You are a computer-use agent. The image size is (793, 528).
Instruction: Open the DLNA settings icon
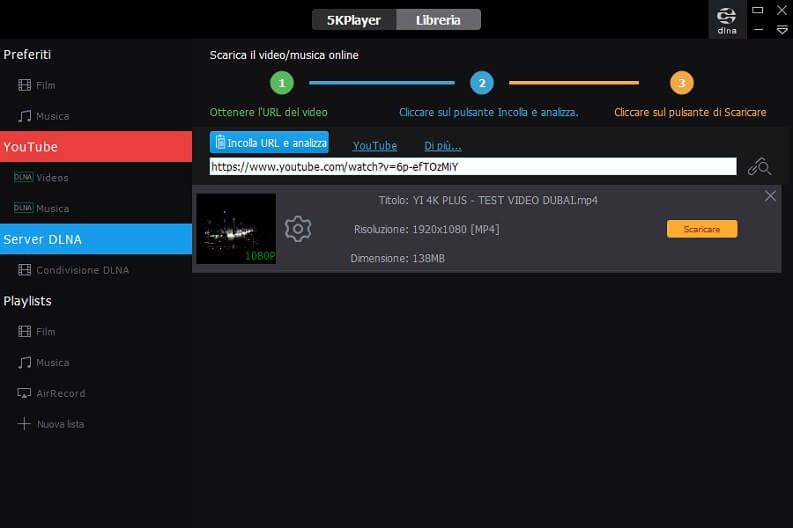[726, 20]
